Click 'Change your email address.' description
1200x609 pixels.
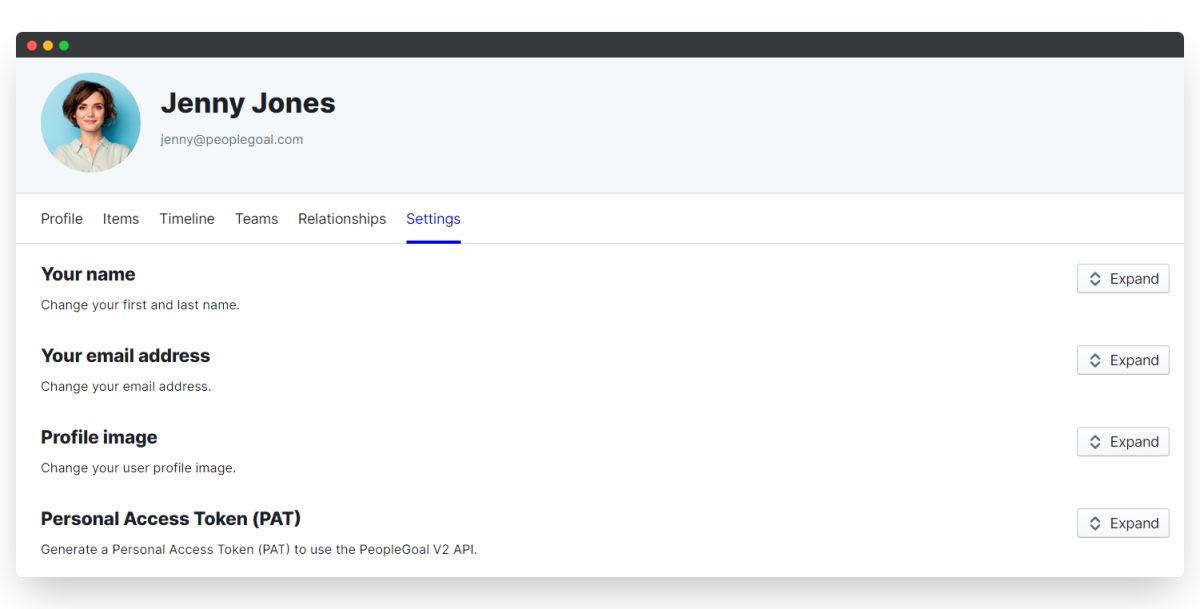126,386
